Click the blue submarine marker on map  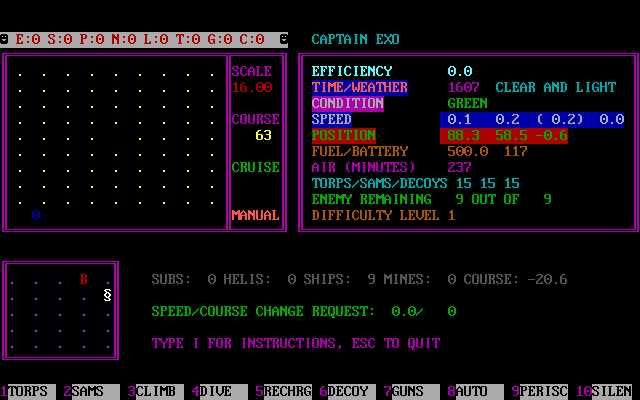tap(36, 215)
